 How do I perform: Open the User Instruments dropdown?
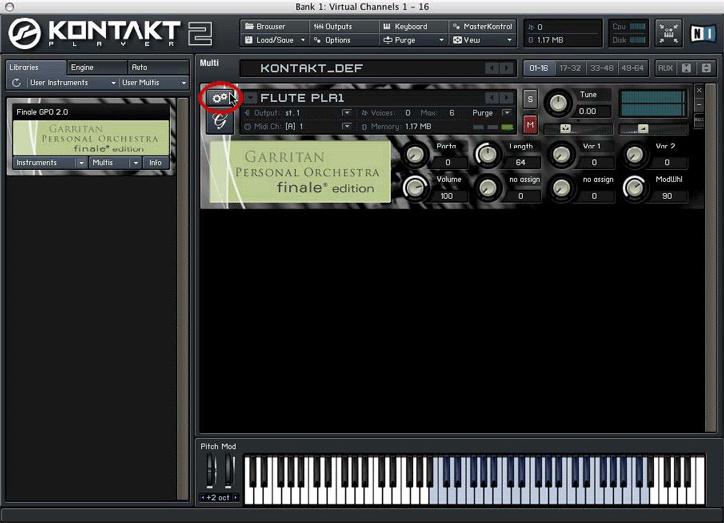pos(71,83)
